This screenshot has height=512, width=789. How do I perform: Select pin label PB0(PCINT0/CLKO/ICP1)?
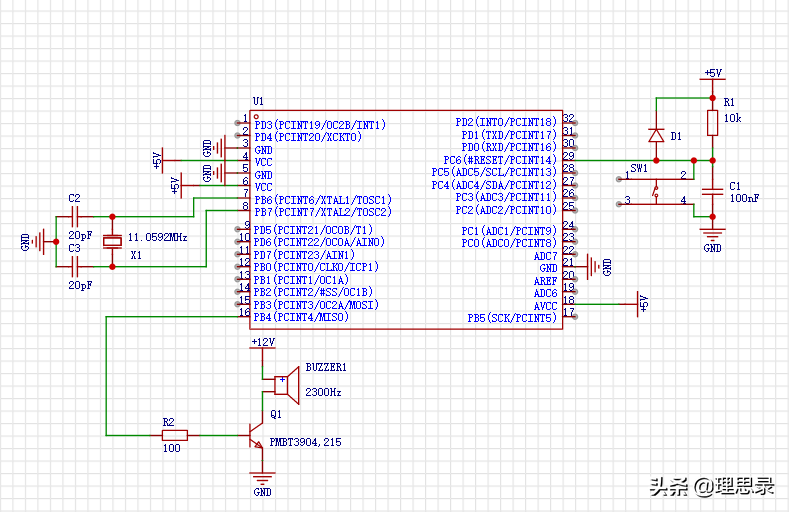[316, 267]
